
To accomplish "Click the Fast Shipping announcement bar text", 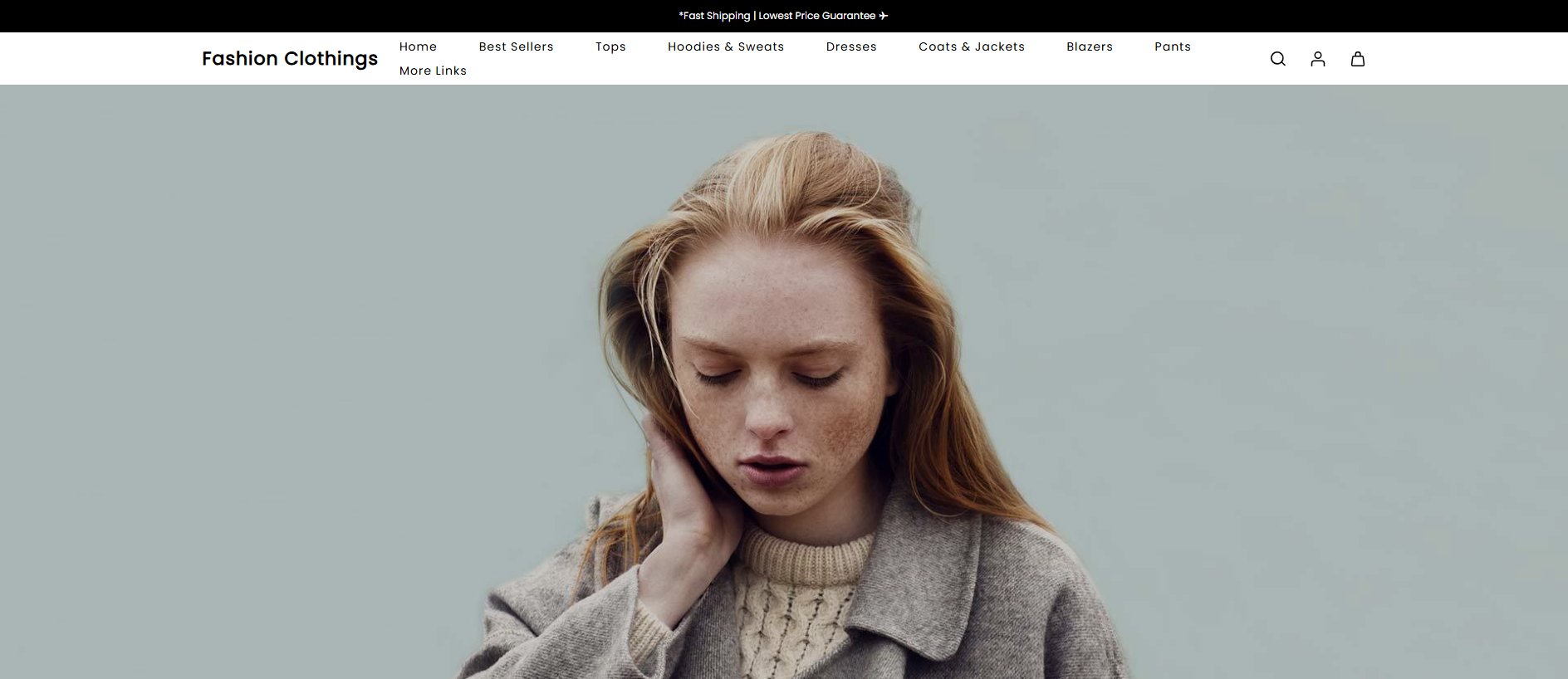I will tap(783, 16).
